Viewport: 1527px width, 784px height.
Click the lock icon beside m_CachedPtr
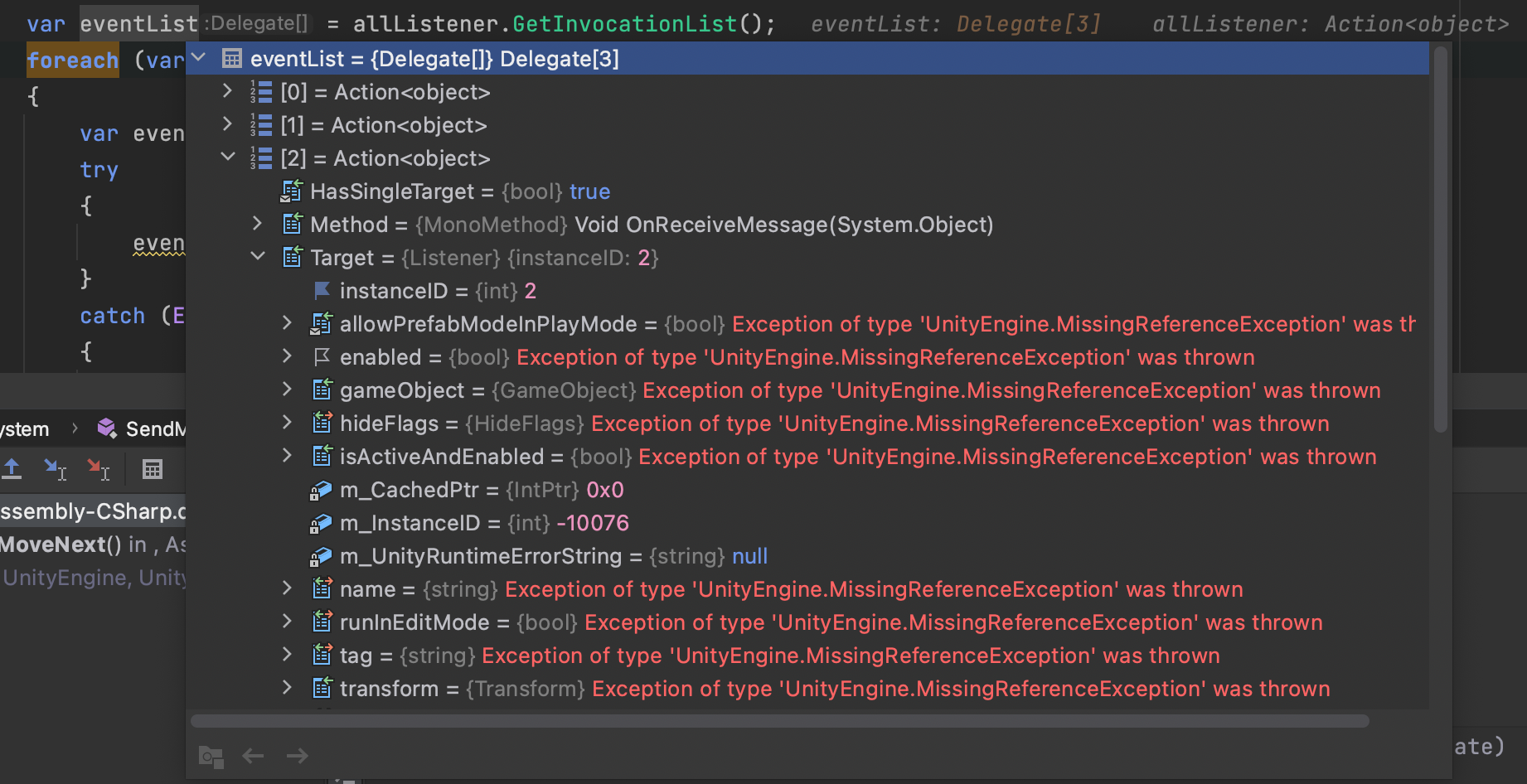click(x=321, y=491)
